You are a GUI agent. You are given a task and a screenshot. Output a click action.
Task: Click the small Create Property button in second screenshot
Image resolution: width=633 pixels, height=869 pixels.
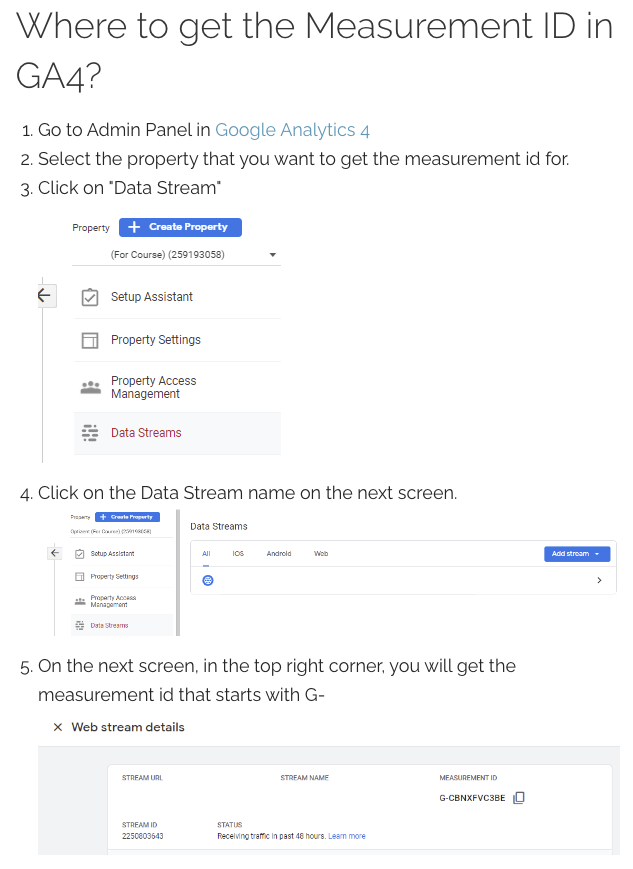coord(127,517)
